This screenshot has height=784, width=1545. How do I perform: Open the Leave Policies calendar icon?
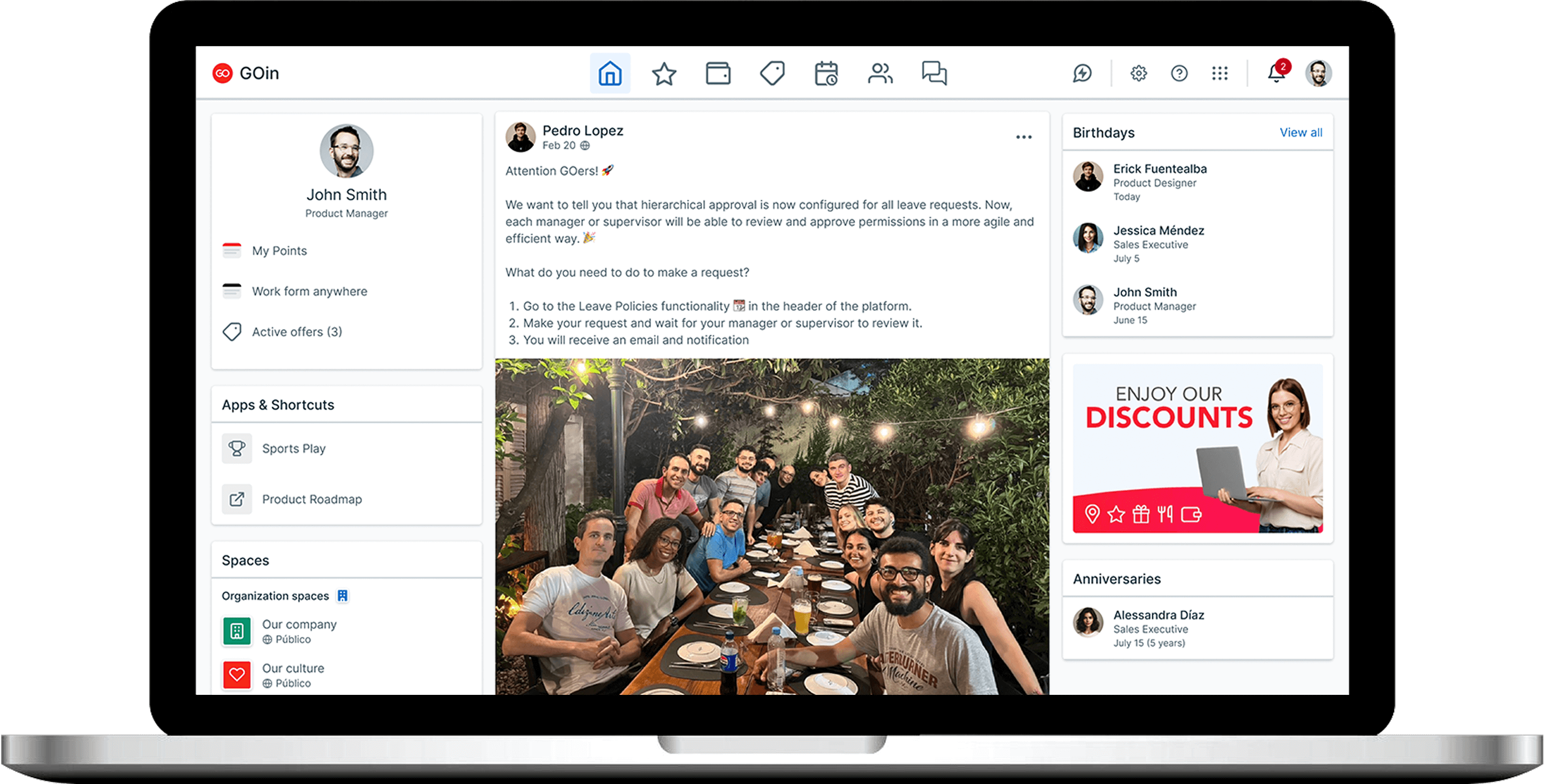tap(826, 73)
